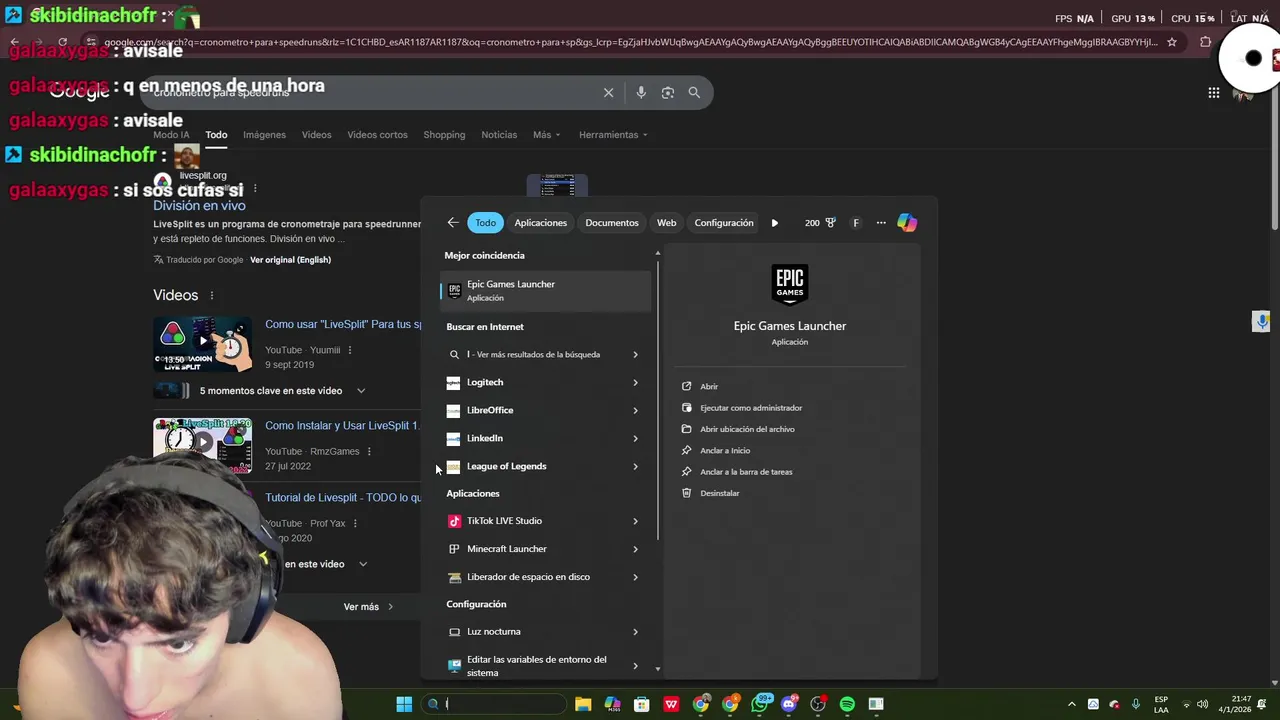The height and width of the screenshot is (720, 1280).
Task: Open File Explorer from taskbar
Action: (583, 704)
